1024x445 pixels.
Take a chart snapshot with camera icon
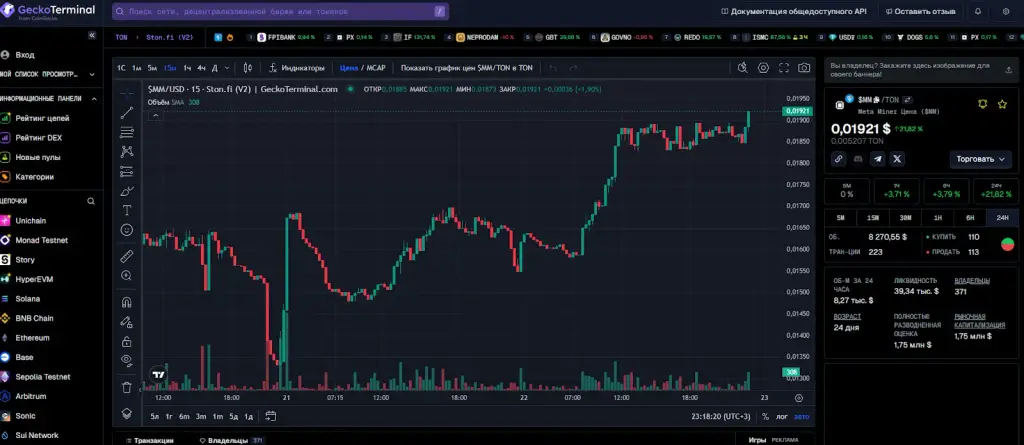804,67
